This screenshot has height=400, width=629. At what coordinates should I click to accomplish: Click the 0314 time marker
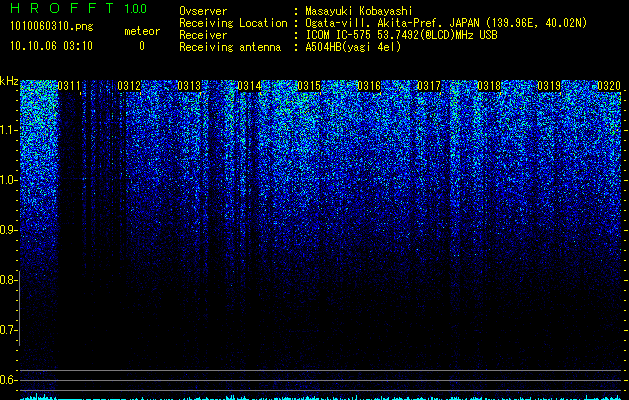(x=249, y=86)
